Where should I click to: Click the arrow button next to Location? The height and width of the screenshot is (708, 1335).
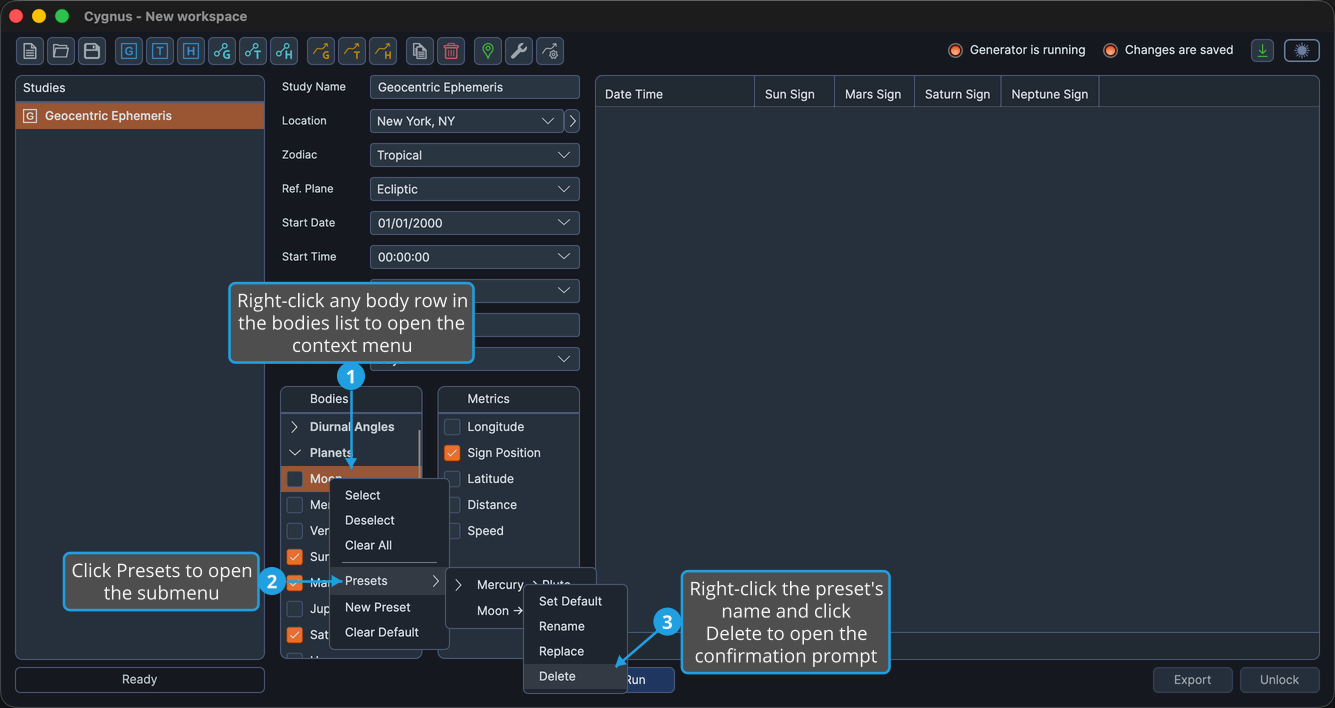pos(572,121)
